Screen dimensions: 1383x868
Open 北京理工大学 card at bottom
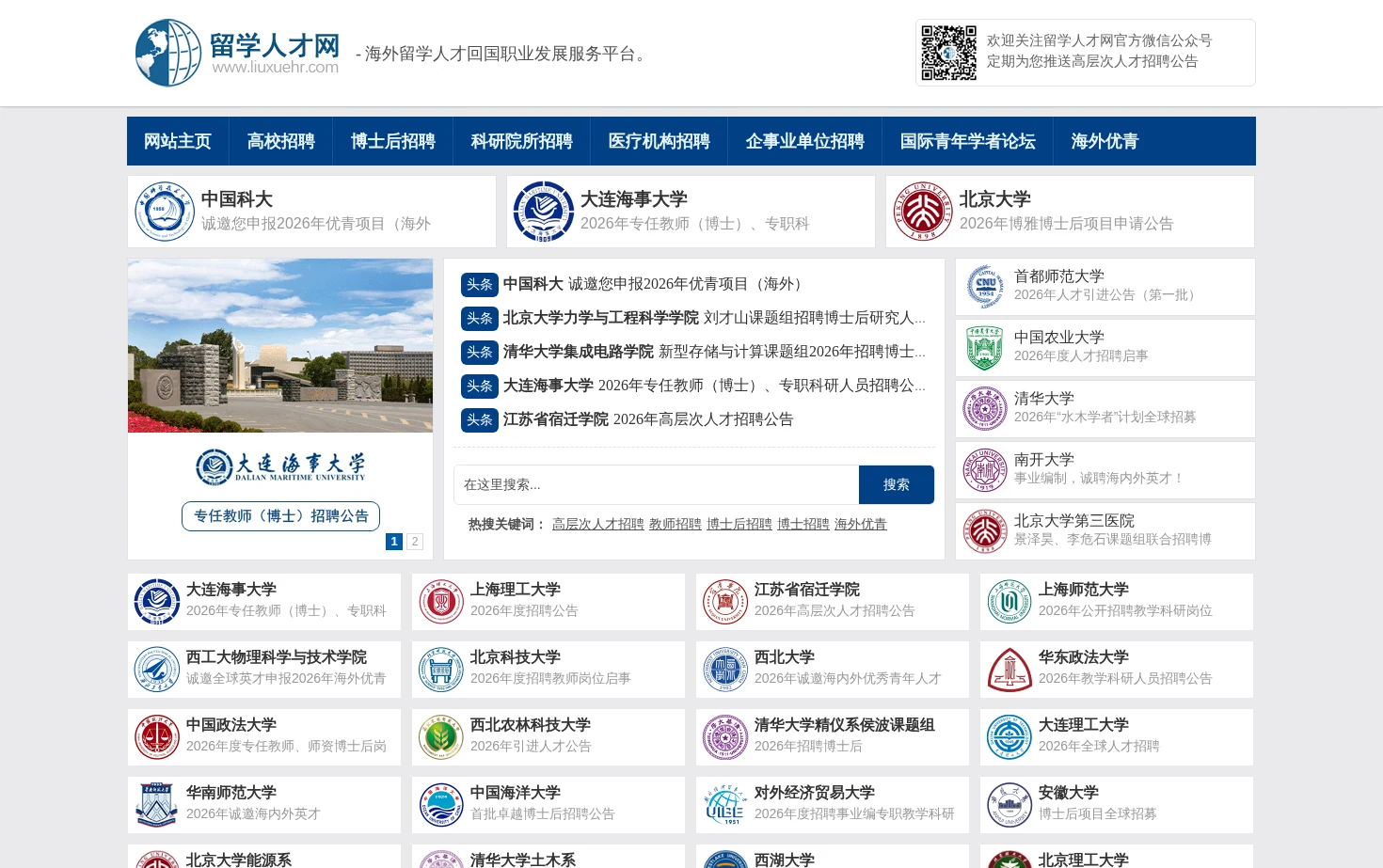tap(1117, 857)
